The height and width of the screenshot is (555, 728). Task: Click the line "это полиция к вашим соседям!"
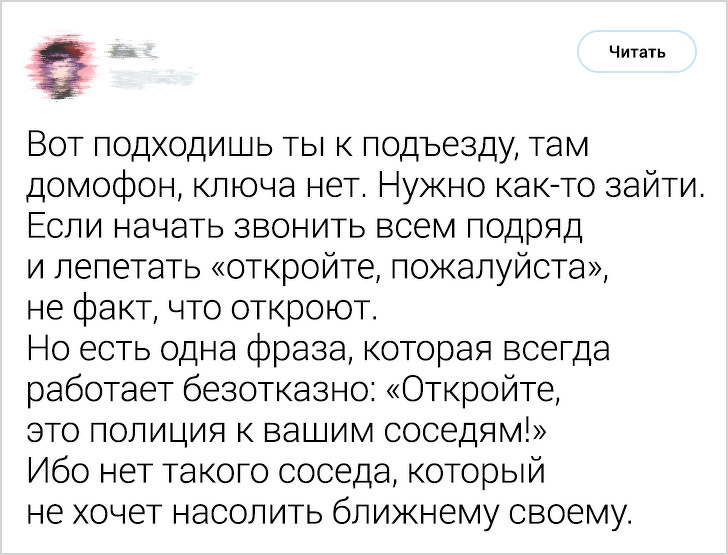[x=280, y=432]
